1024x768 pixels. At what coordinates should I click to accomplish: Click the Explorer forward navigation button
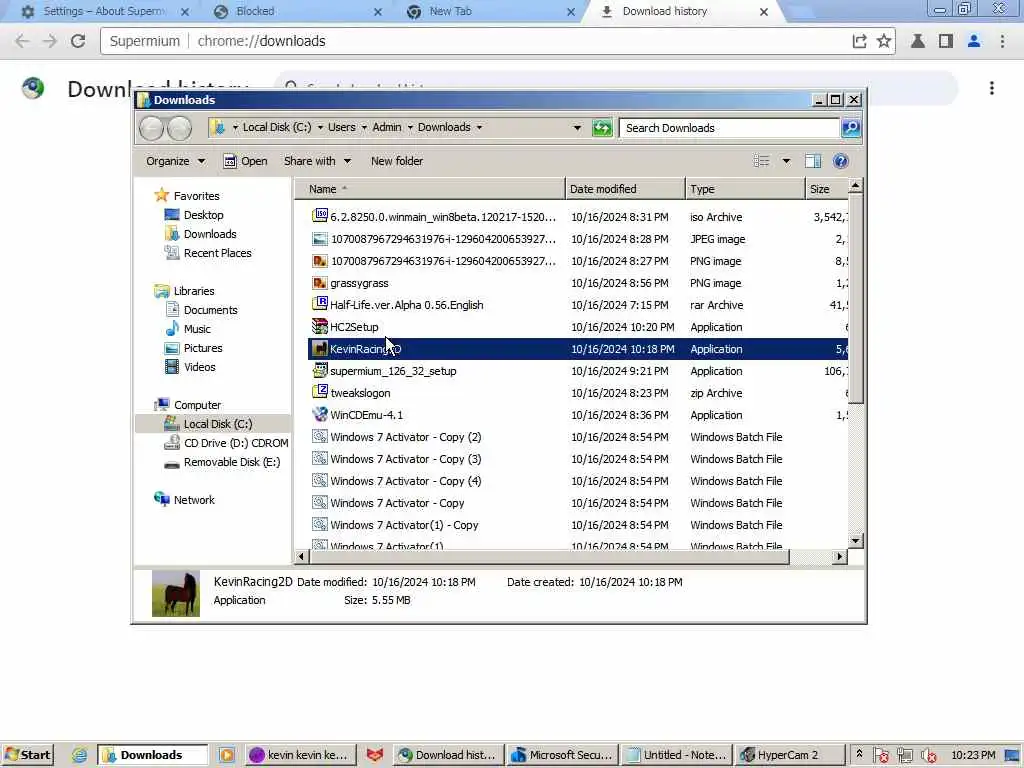click(x=179, y=128)
